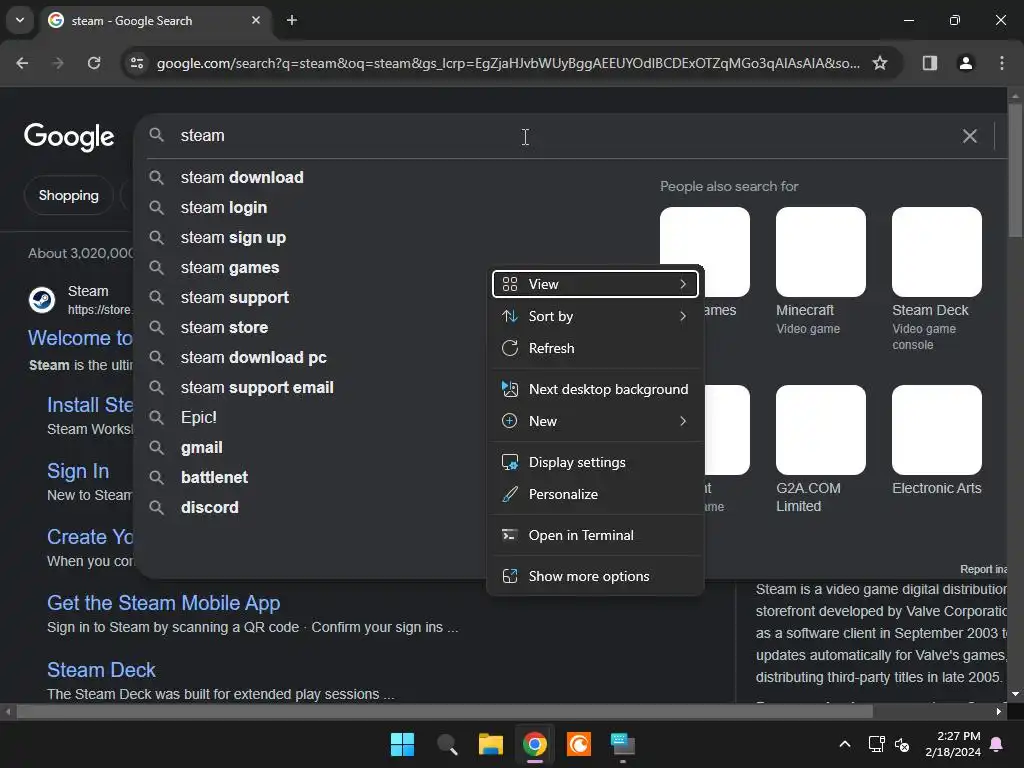The width and height of the screenshot is (1024, 768).
Task: Go back with the browser back arrow
Action: click(22, 63)
